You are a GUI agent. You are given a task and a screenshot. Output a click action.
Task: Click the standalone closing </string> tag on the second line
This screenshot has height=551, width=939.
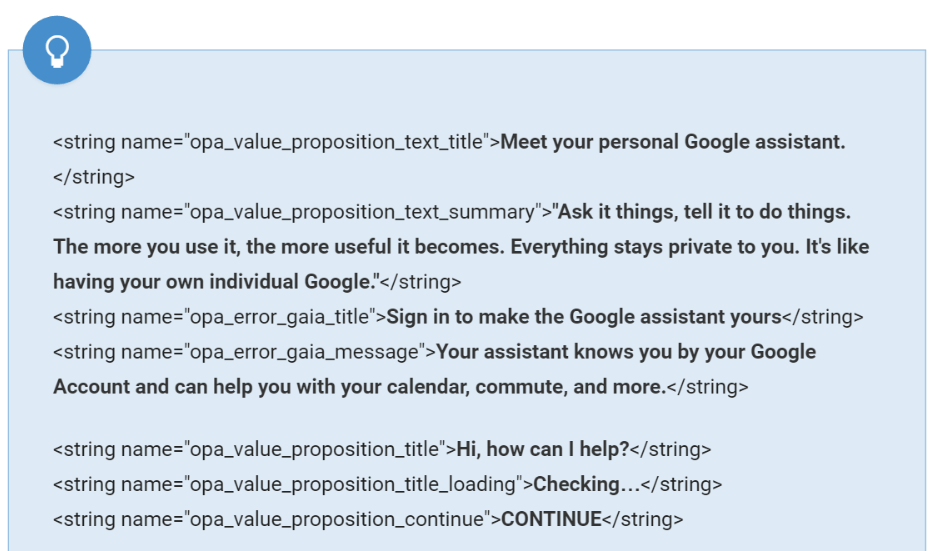pyautogui.click(x=94, y=177)
